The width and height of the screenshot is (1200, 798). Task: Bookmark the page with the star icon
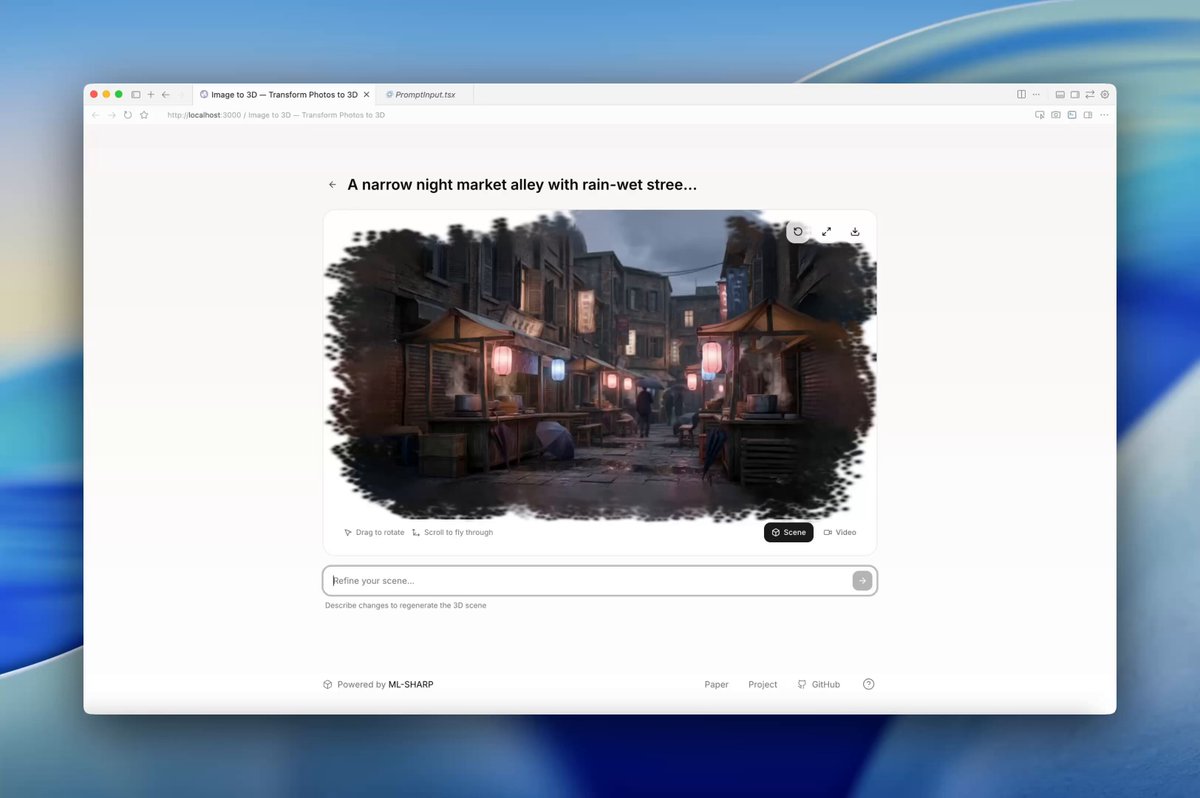144,115
